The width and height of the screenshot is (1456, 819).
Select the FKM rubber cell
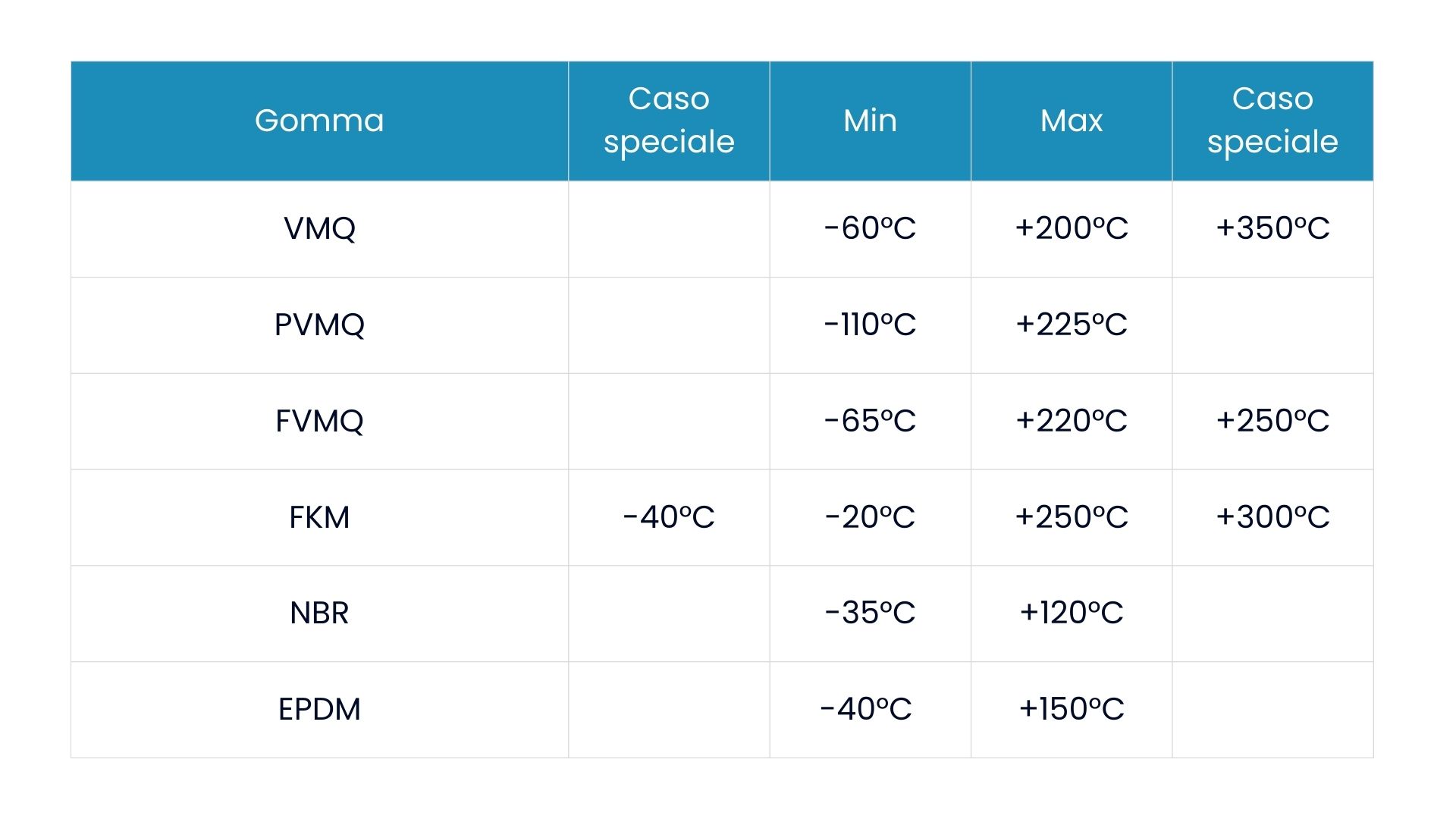click(319, 517)
